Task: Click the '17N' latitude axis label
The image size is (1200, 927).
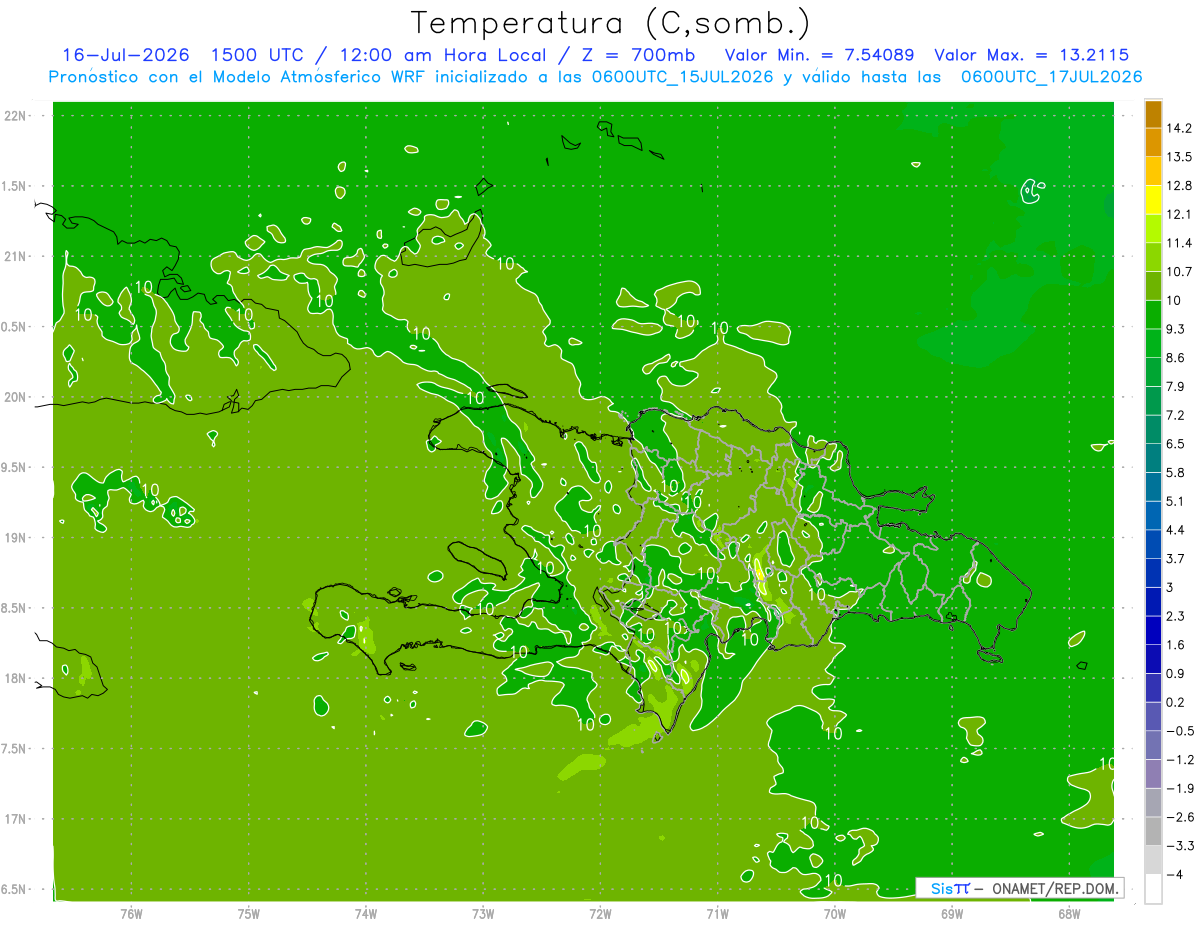Action: pyautogui.click(x=16, y=820)
